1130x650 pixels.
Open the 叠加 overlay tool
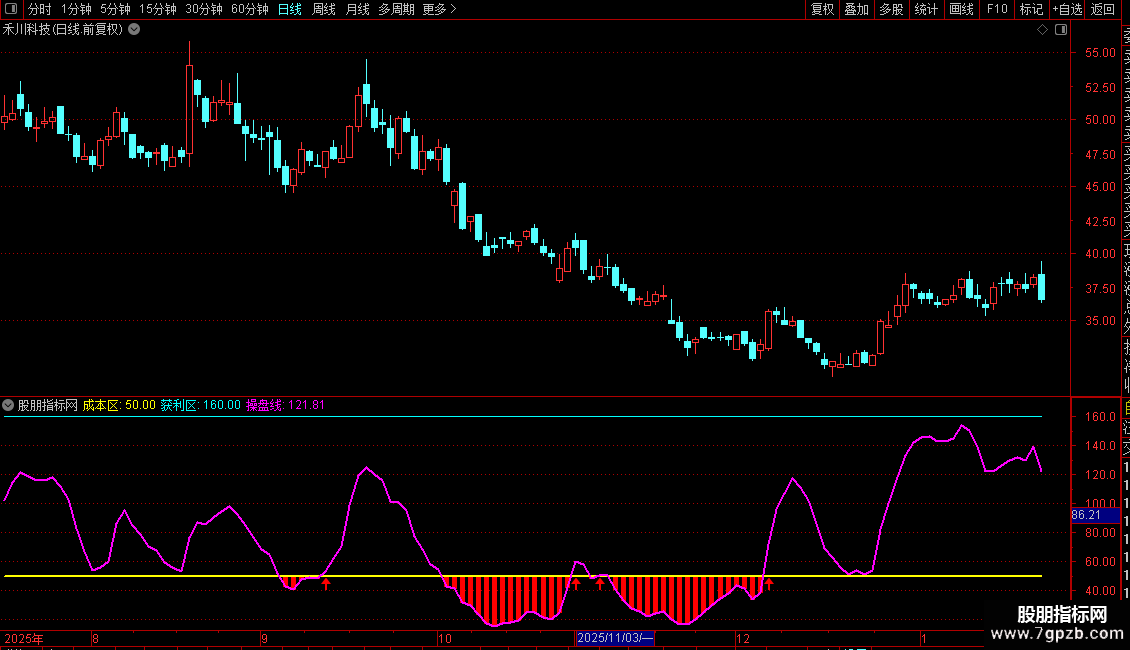tap(856, 10)
